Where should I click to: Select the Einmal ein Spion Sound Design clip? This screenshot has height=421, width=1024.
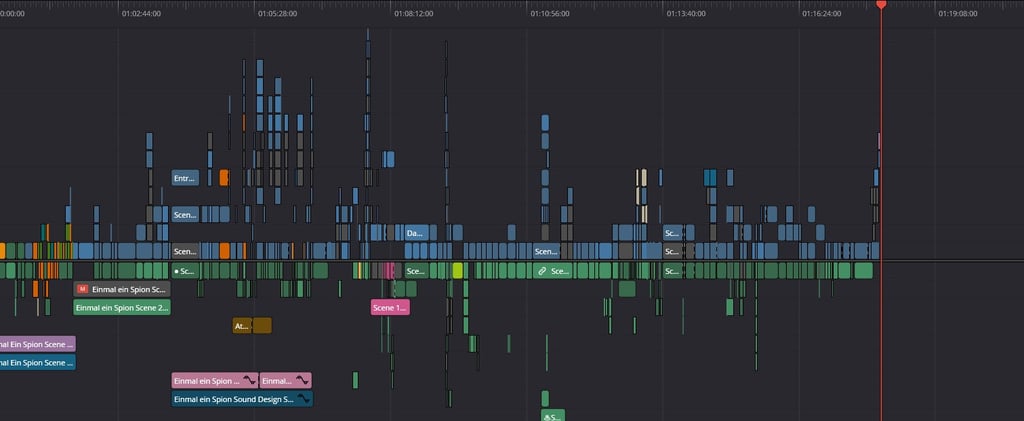242,399
